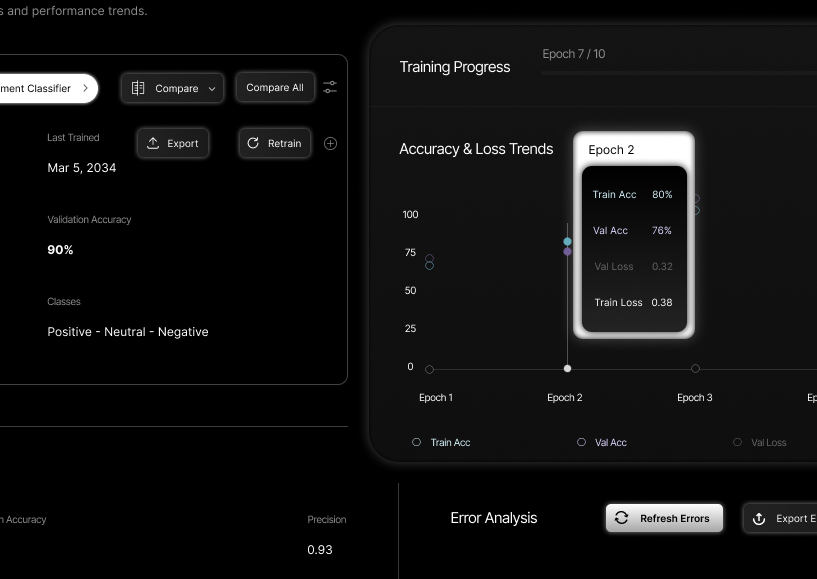Click the 25 y-axis tick label
The height and width of the screenshot is (579, 817).
(411, 329)
